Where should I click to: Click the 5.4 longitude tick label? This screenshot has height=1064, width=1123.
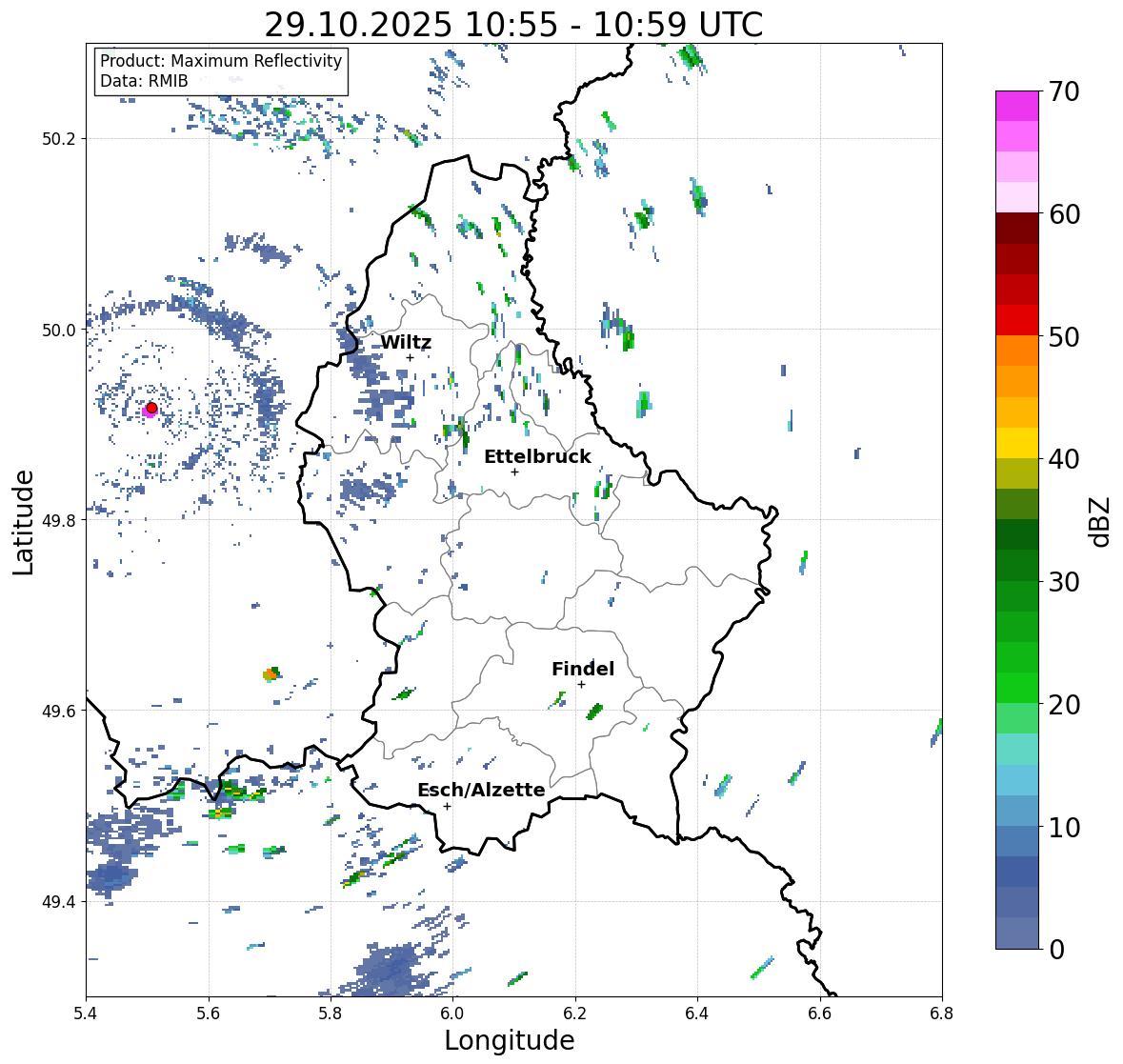coord(86,1014)
